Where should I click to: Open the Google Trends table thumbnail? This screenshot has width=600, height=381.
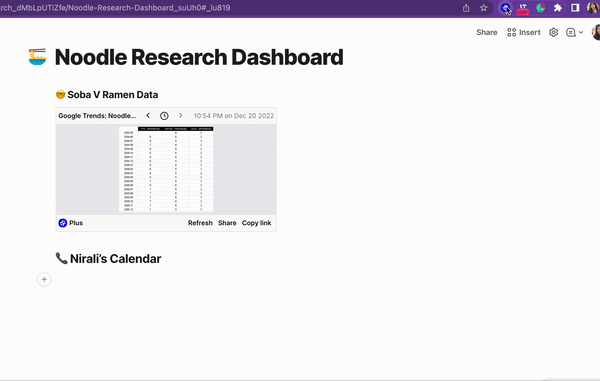pos(166,169)
